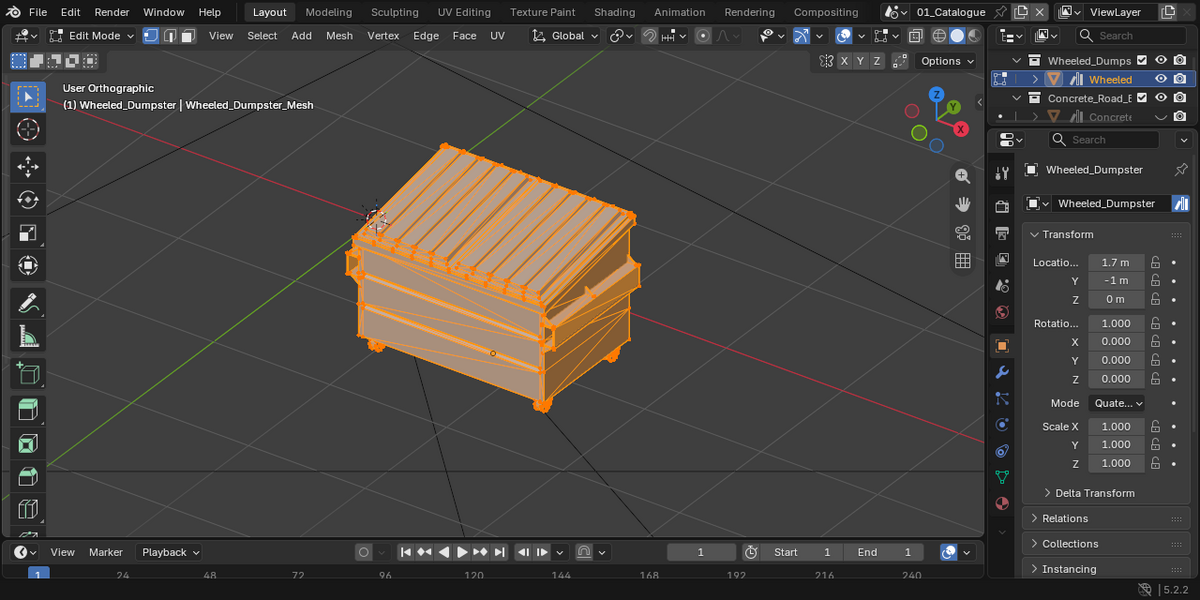
Task: Pin the Wheeled_Dumpster properties context
Action: [x=1181, y=170]
